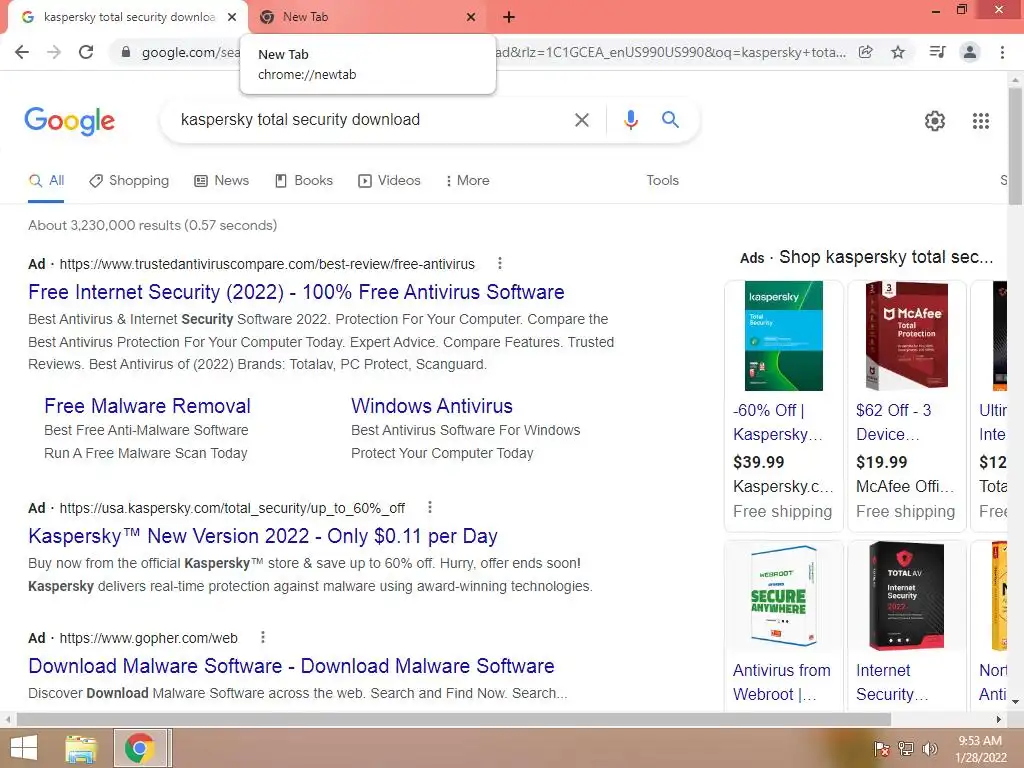Go to Google homepage via logo
Viewport: 1024px width, 768px height.
pyautogui.click(x=70, y=121)
